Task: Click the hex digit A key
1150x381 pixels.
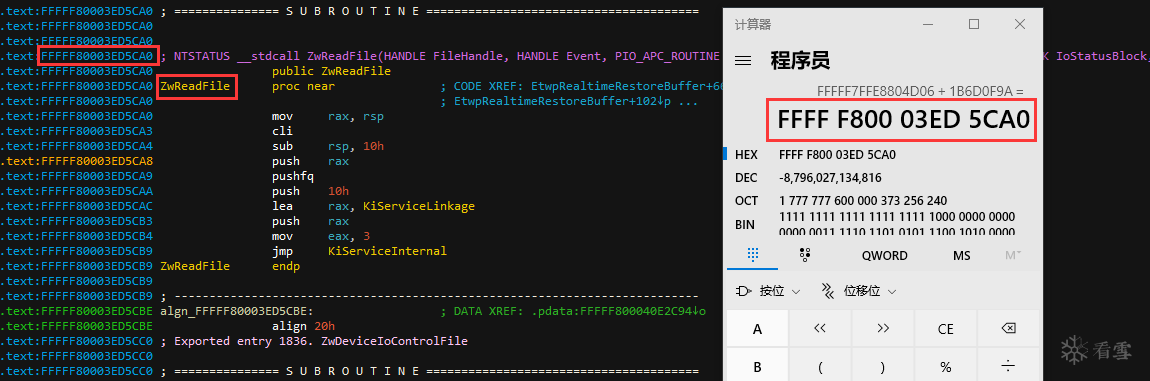Action: pyautogui.click(x=758, y=328)
